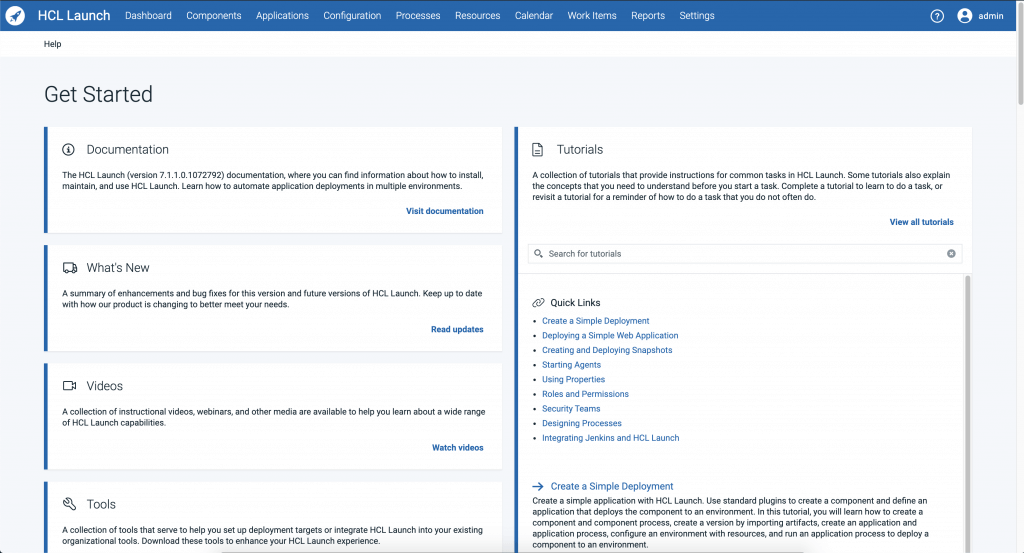The width and height of the screenshot is (1024, 553).
Task: Click the Tutorials document icon
Action: click(x=538, y=150)
